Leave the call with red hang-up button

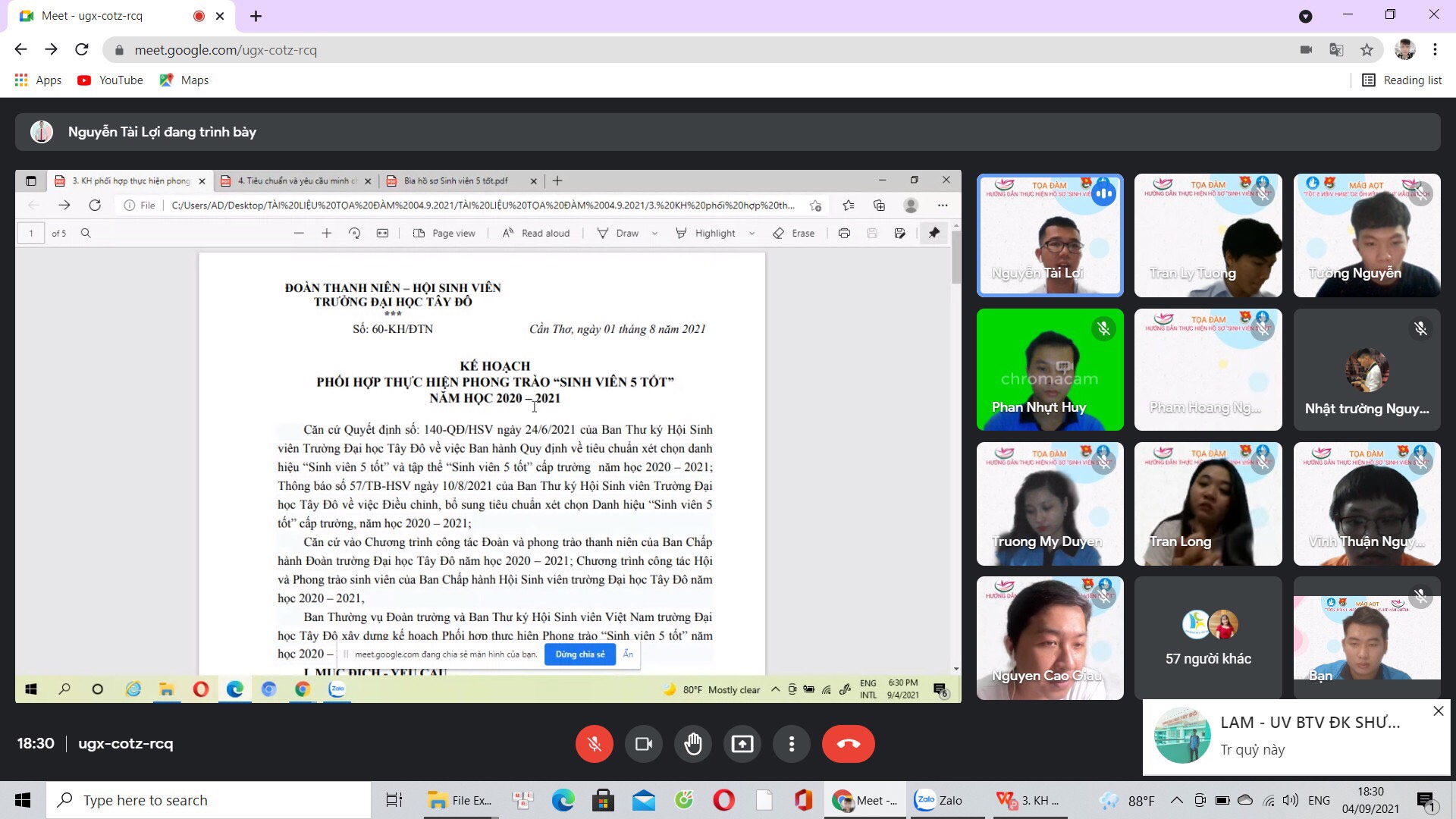click(x=848, y=744)
